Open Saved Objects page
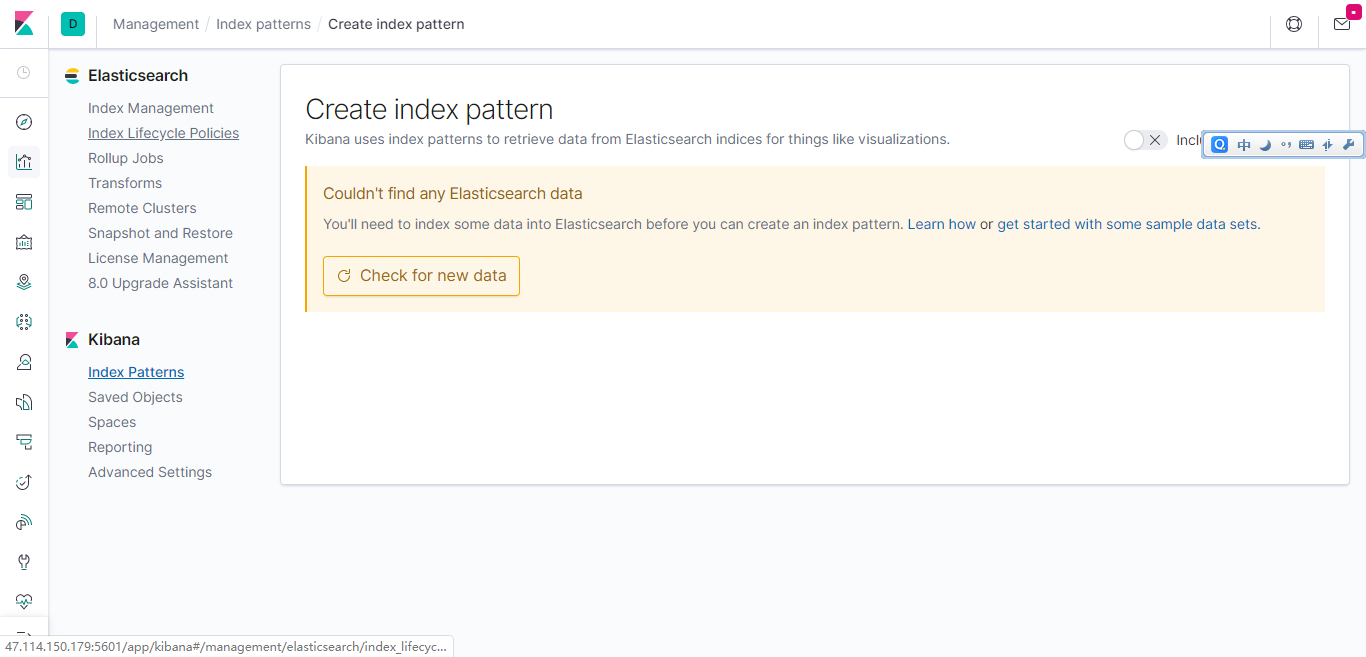Viewport: 1366px width, 657px height. (135, 397)
